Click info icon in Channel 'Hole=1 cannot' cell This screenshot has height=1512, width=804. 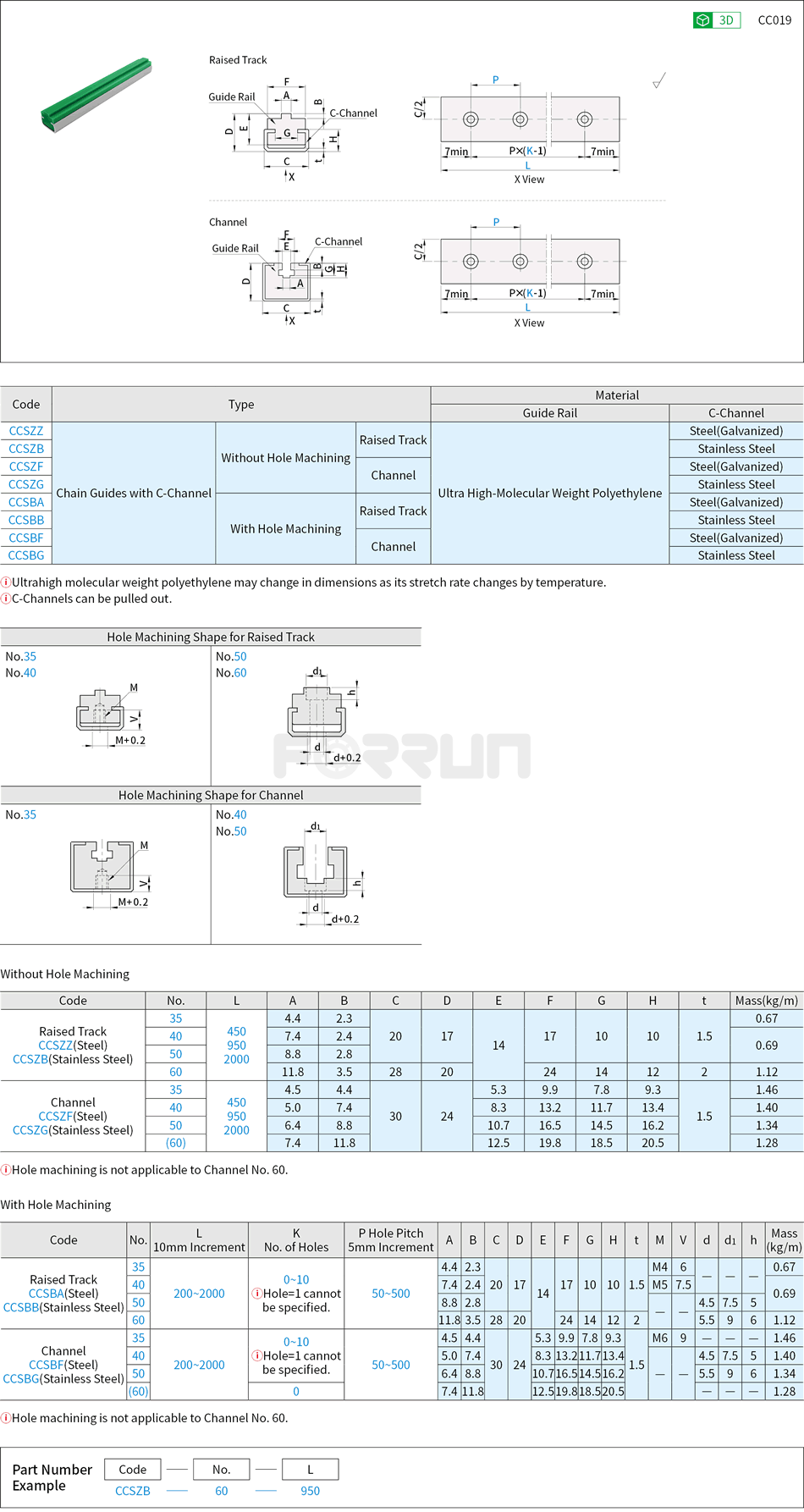tap(257, 1355)
